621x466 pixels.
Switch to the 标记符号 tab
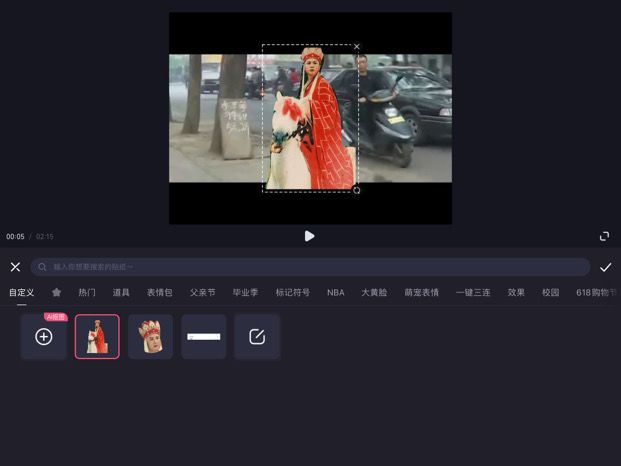(293, 293)
